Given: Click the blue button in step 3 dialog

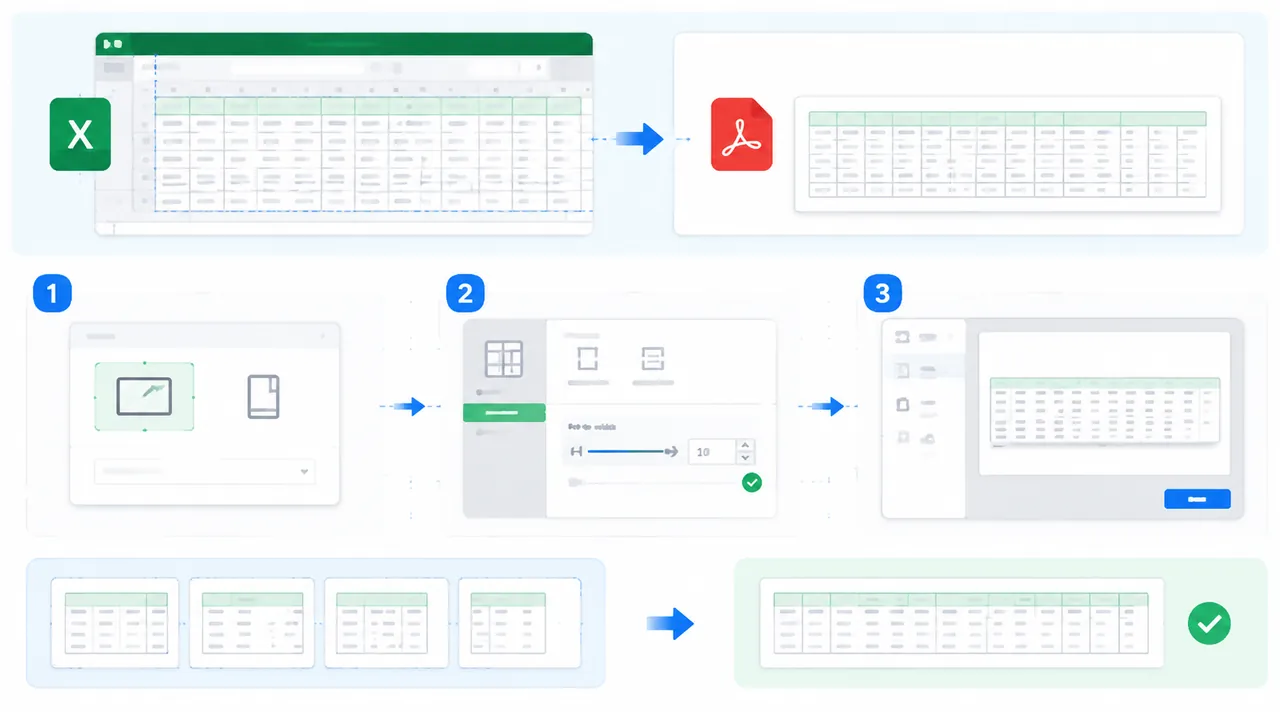Looking at the screenshot, I should 1197,499.
